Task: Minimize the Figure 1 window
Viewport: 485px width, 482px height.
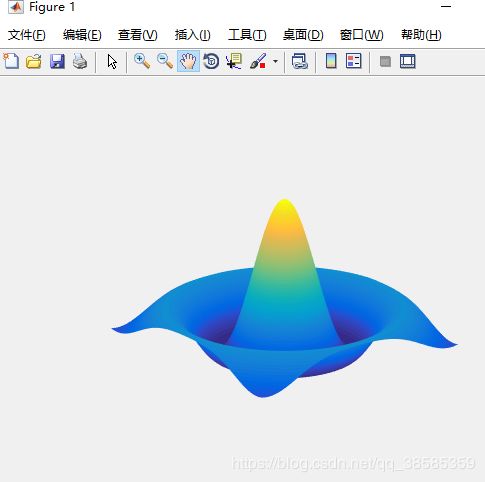Action: (446, 6)
